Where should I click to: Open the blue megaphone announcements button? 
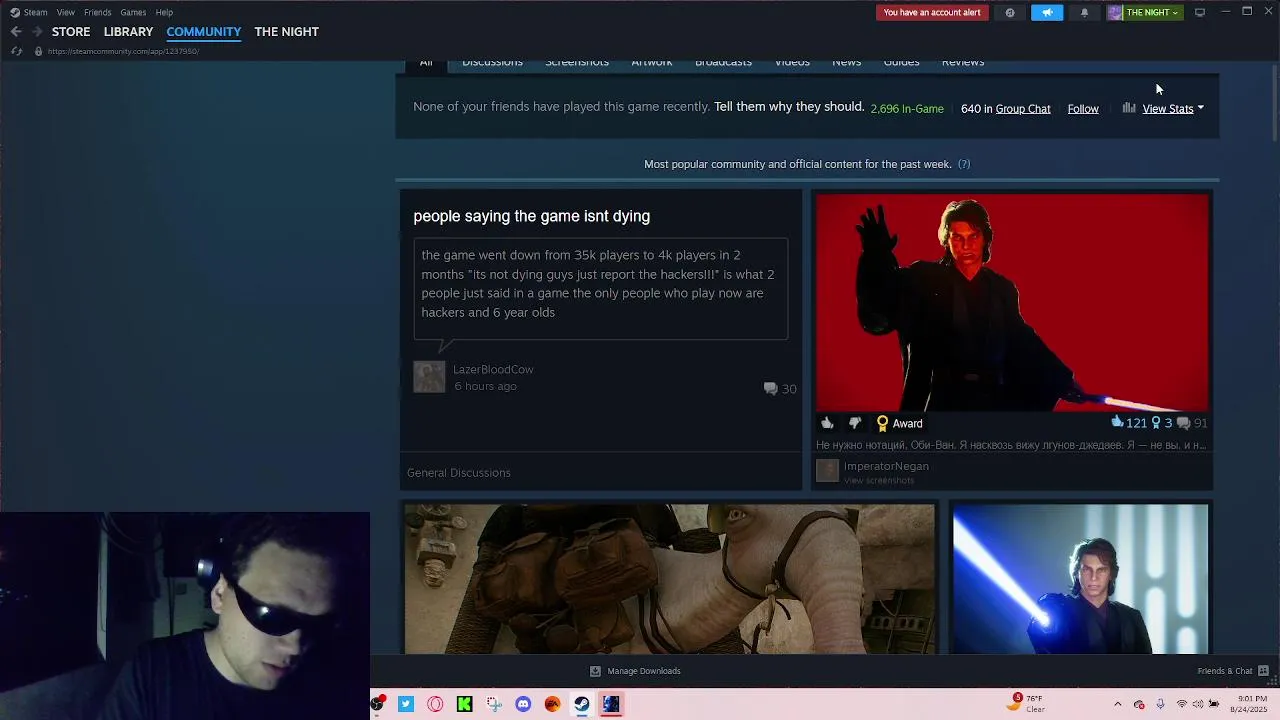click(1047, 12)
